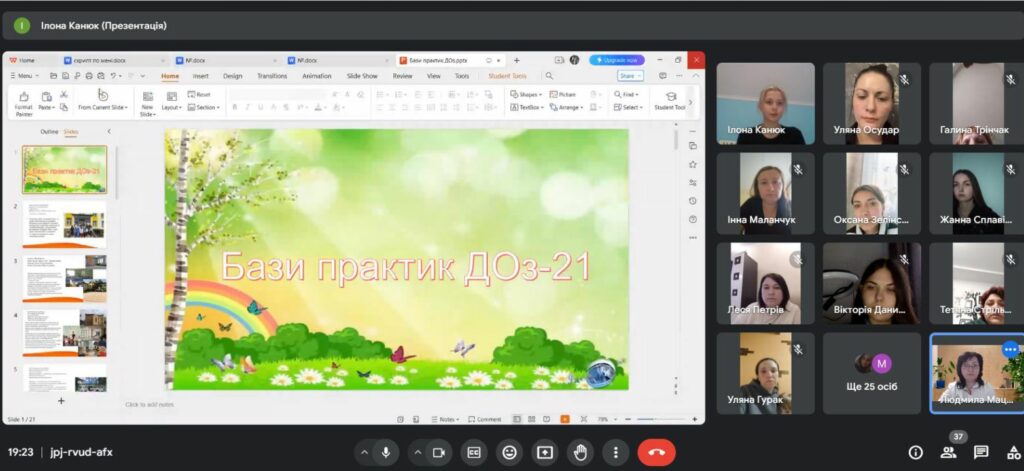
Task: Select slide 3 thumbnail in the panel
Action: [64, 277]
